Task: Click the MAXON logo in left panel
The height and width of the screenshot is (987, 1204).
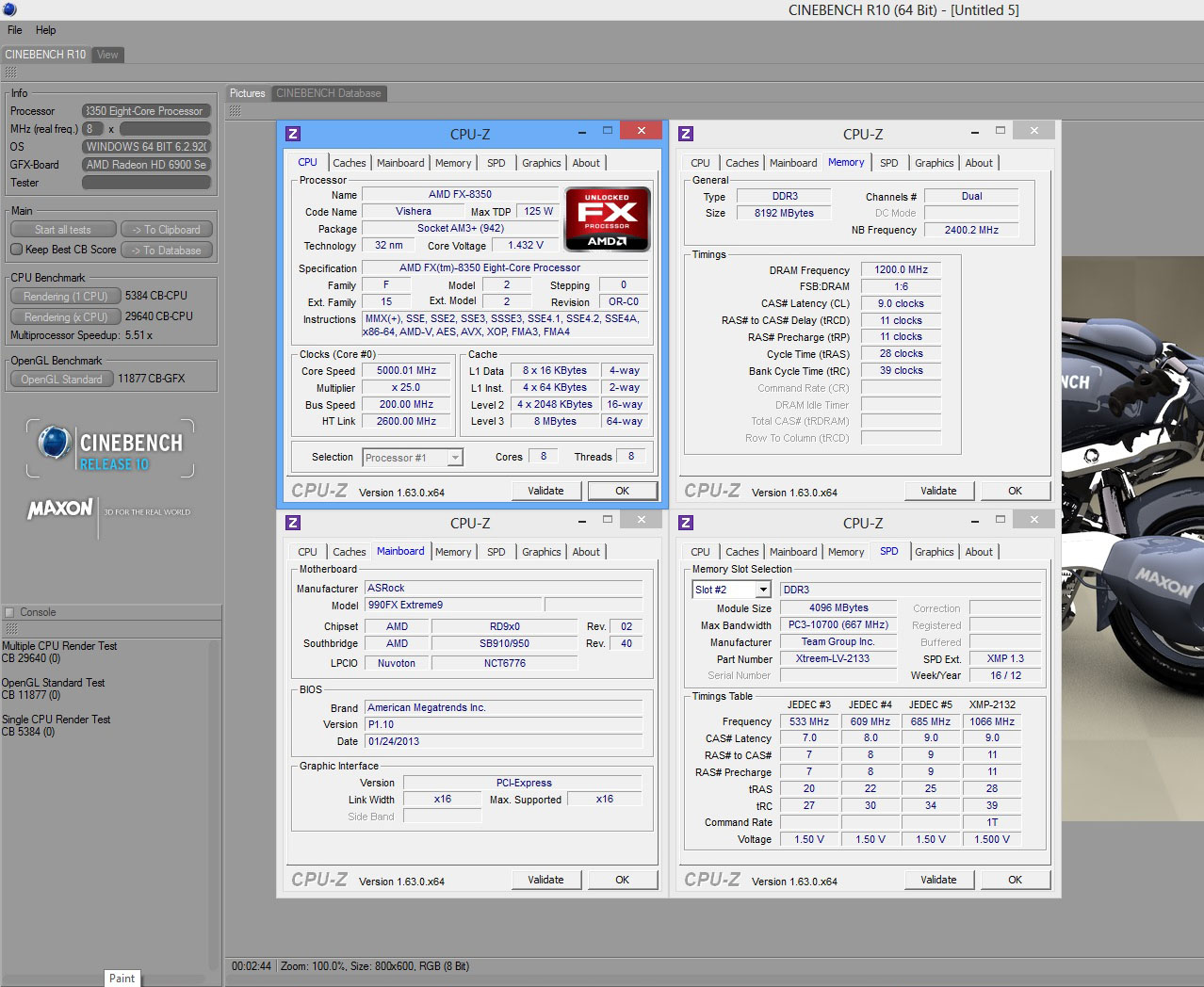Action: point(60,510)
